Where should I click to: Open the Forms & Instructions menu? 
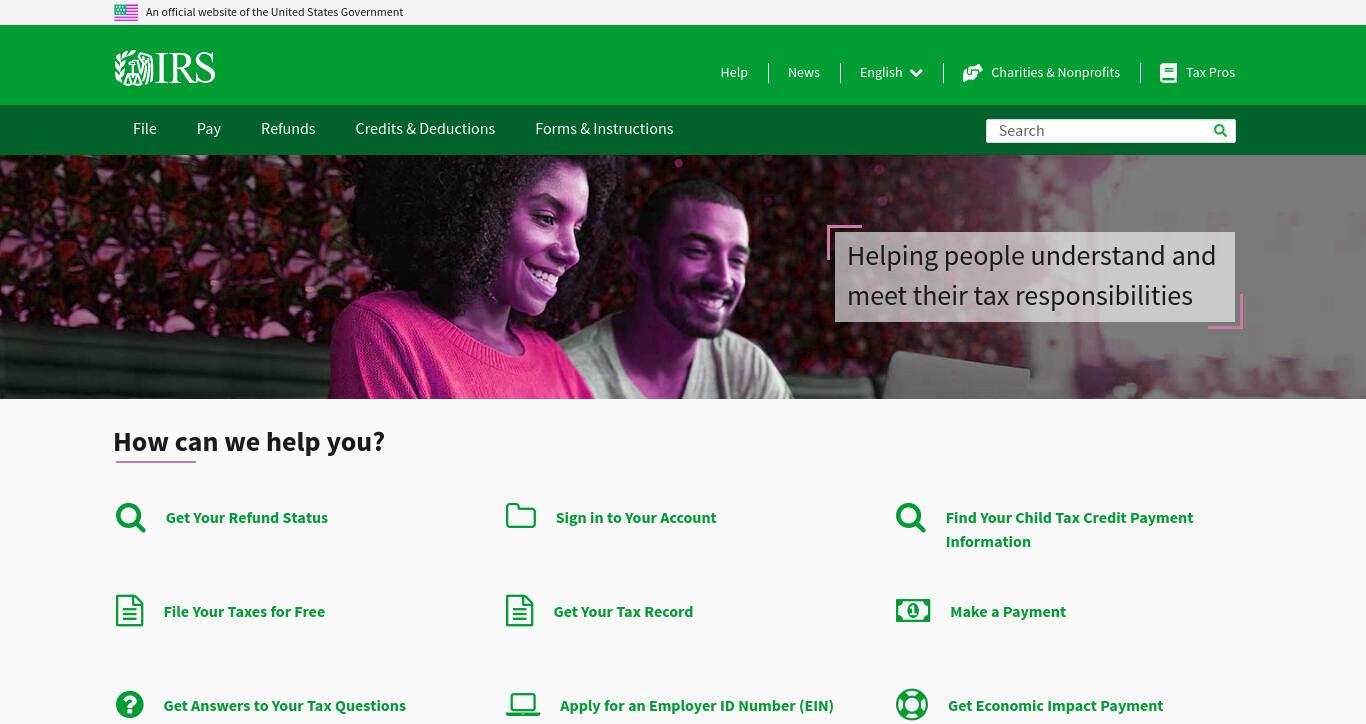(x=604, y=129)
